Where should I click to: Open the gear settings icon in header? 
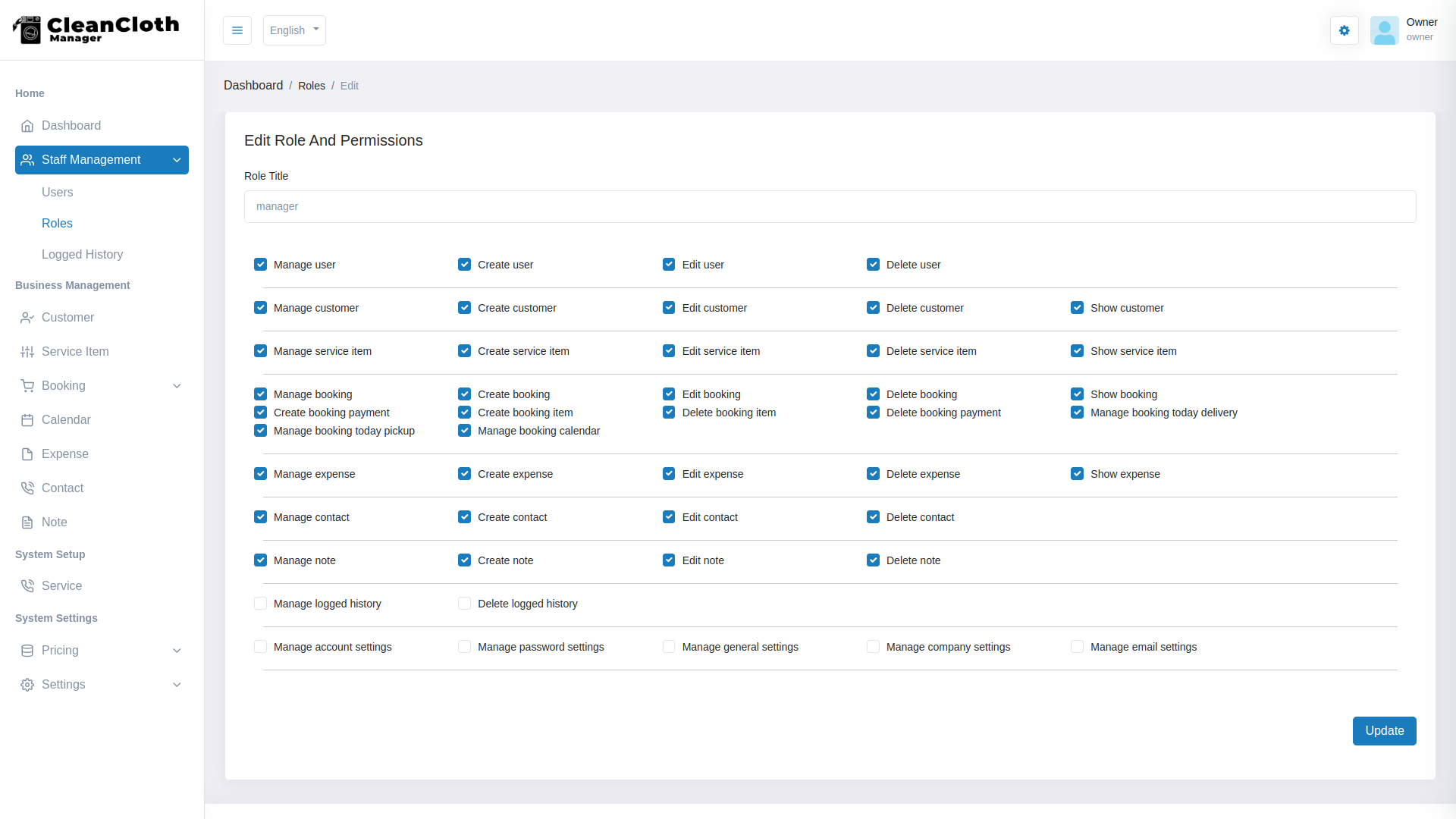(1344, 30)
